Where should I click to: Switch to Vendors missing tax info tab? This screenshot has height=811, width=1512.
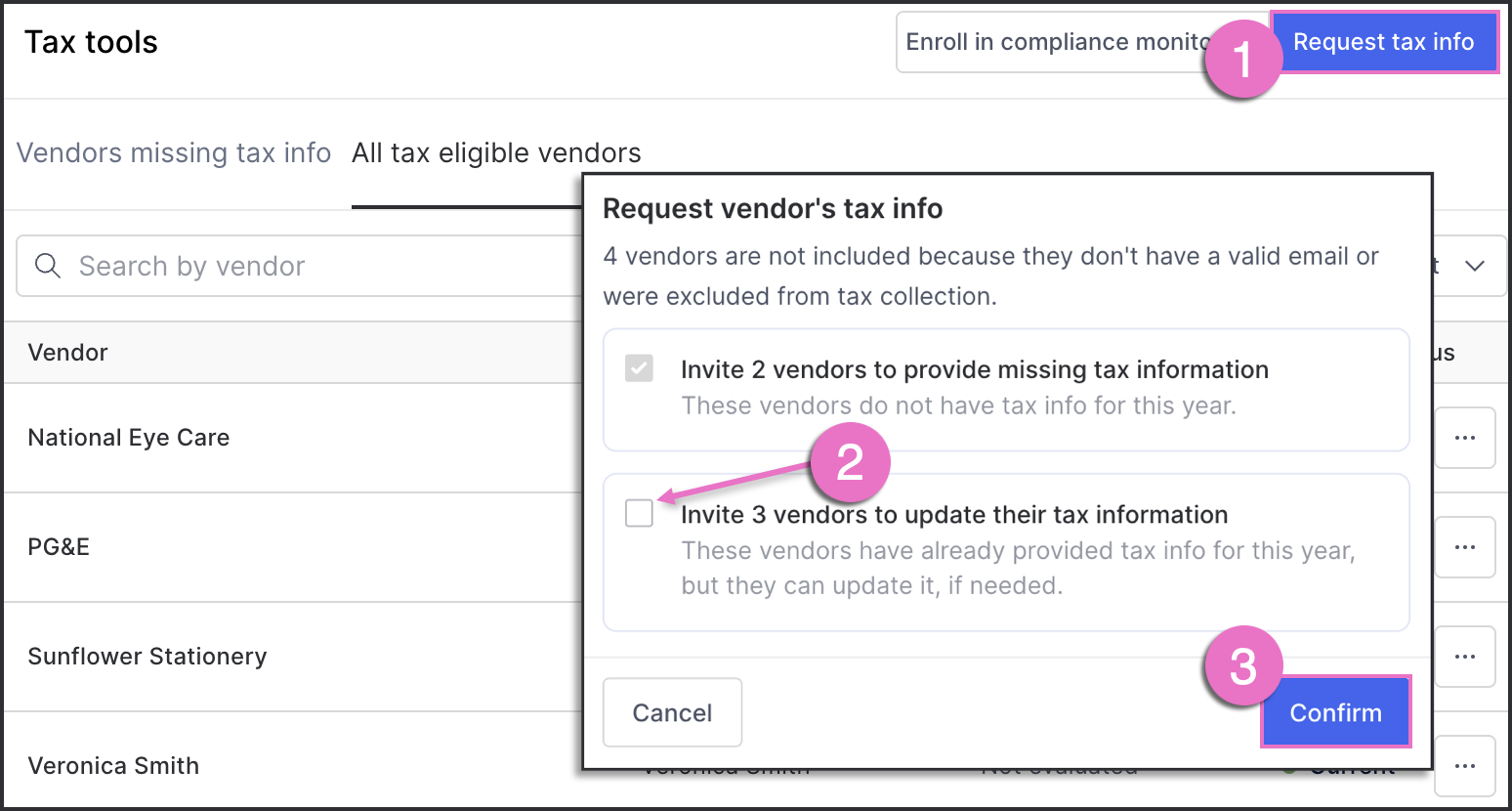[x=174, y=153]
